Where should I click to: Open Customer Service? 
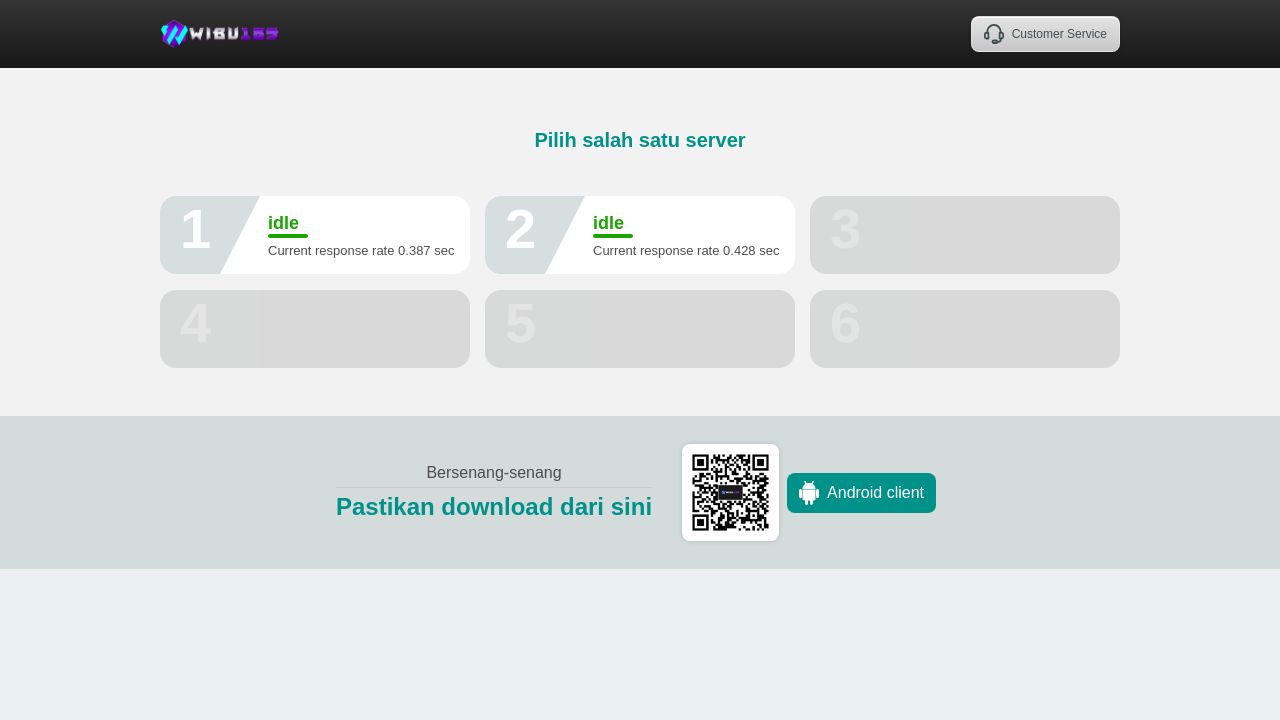click(1045, 34)
